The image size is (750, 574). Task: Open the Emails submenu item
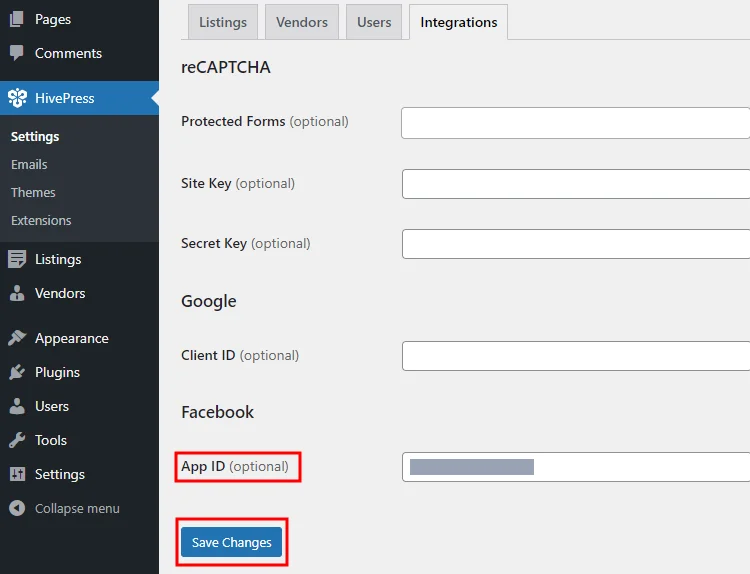[x=29, y=165]
